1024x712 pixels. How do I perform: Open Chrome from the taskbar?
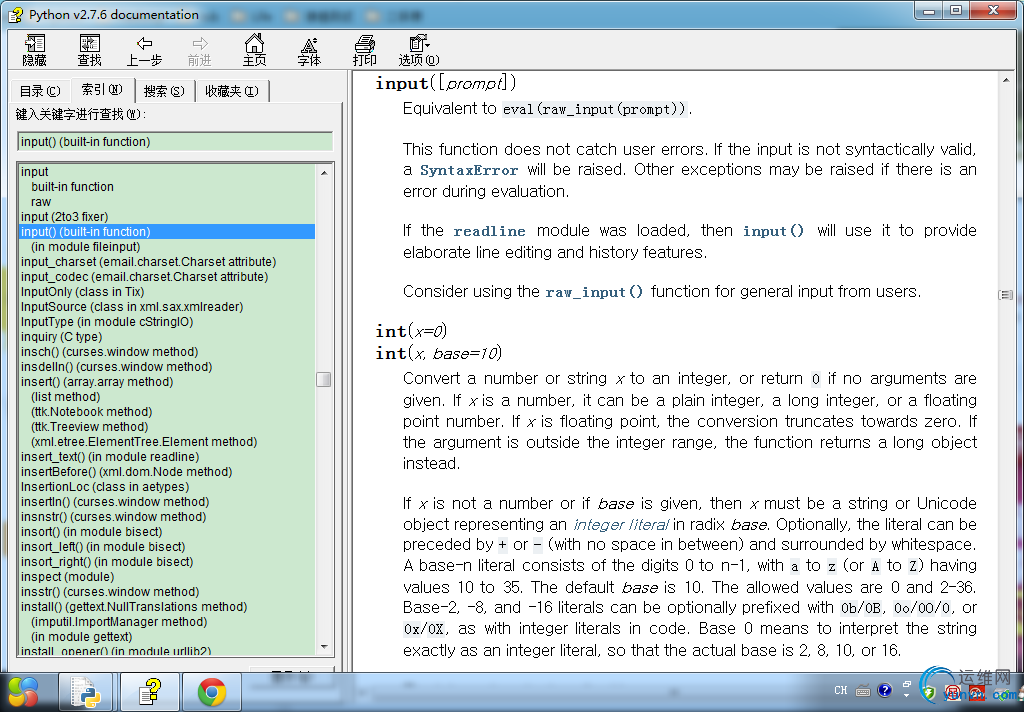212,692
